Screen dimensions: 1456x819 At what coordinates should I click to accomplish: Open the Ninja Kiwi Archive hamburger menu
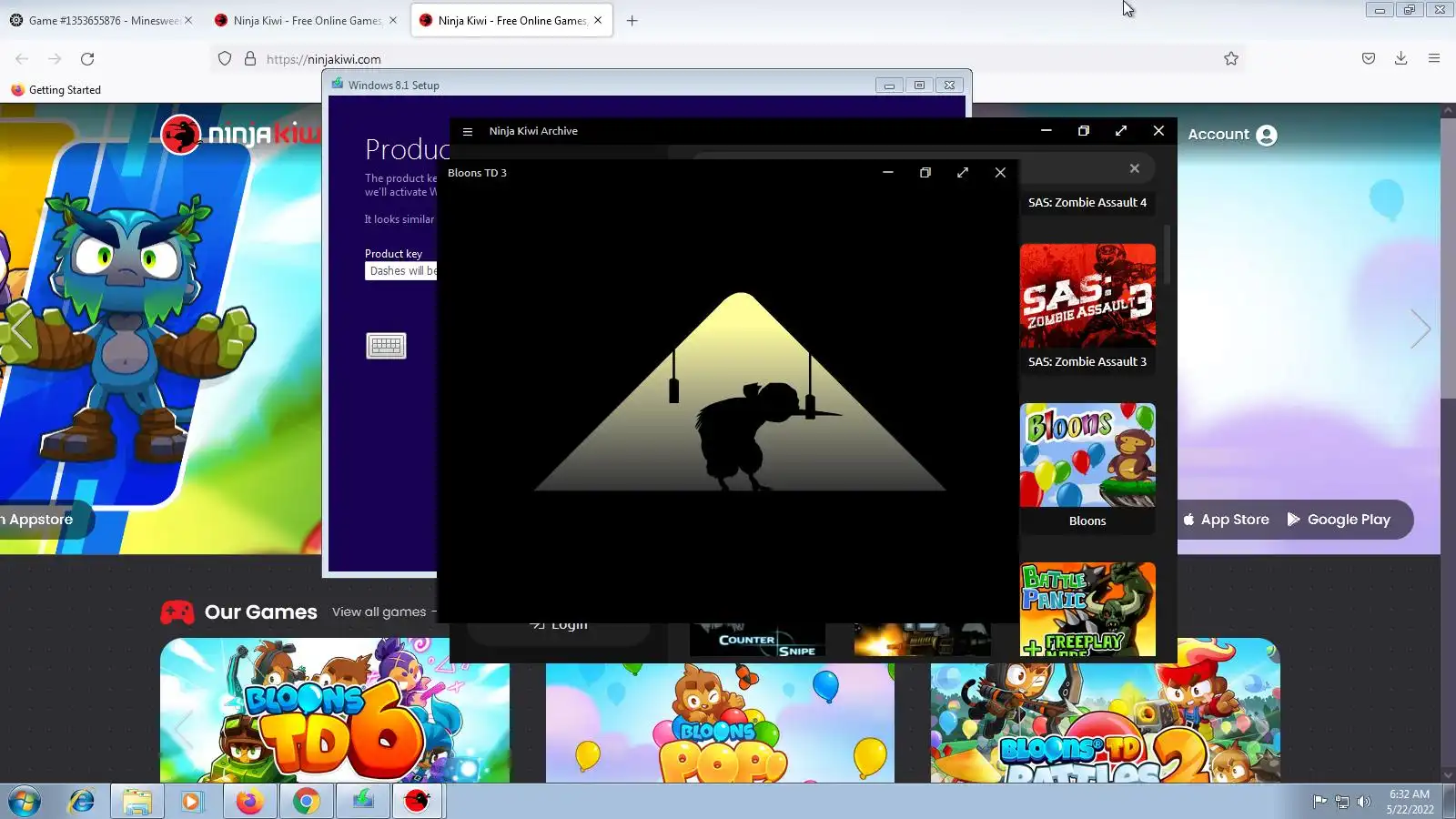pyautogui.click(x=468, y=131)
